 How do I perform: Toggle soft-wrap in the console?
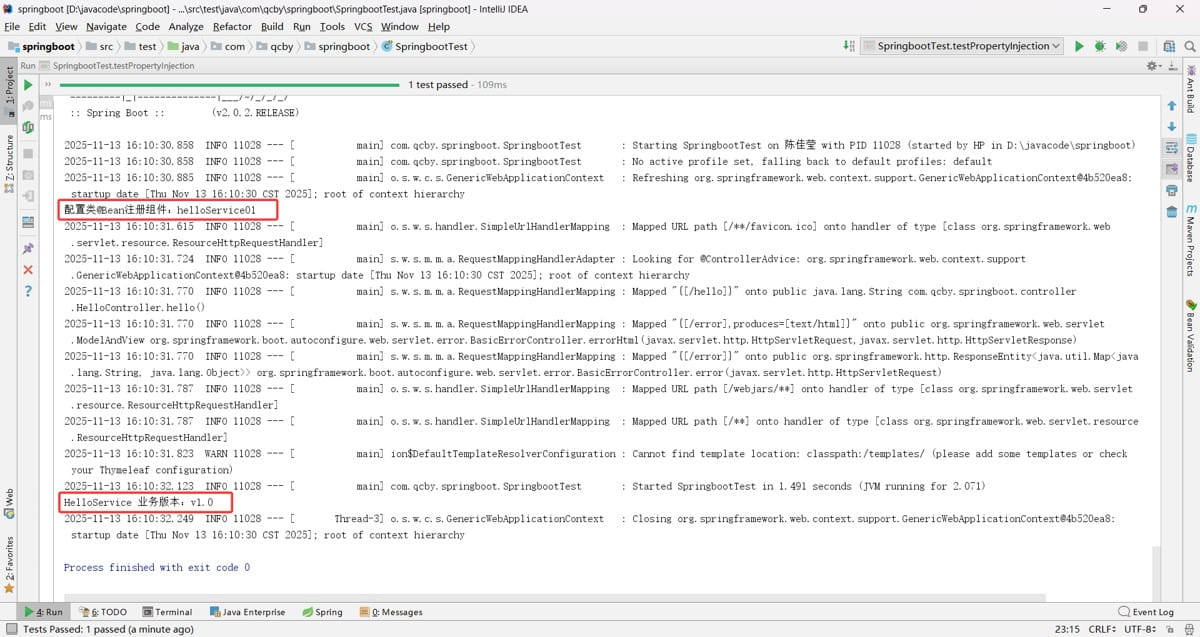(1172, 148)
